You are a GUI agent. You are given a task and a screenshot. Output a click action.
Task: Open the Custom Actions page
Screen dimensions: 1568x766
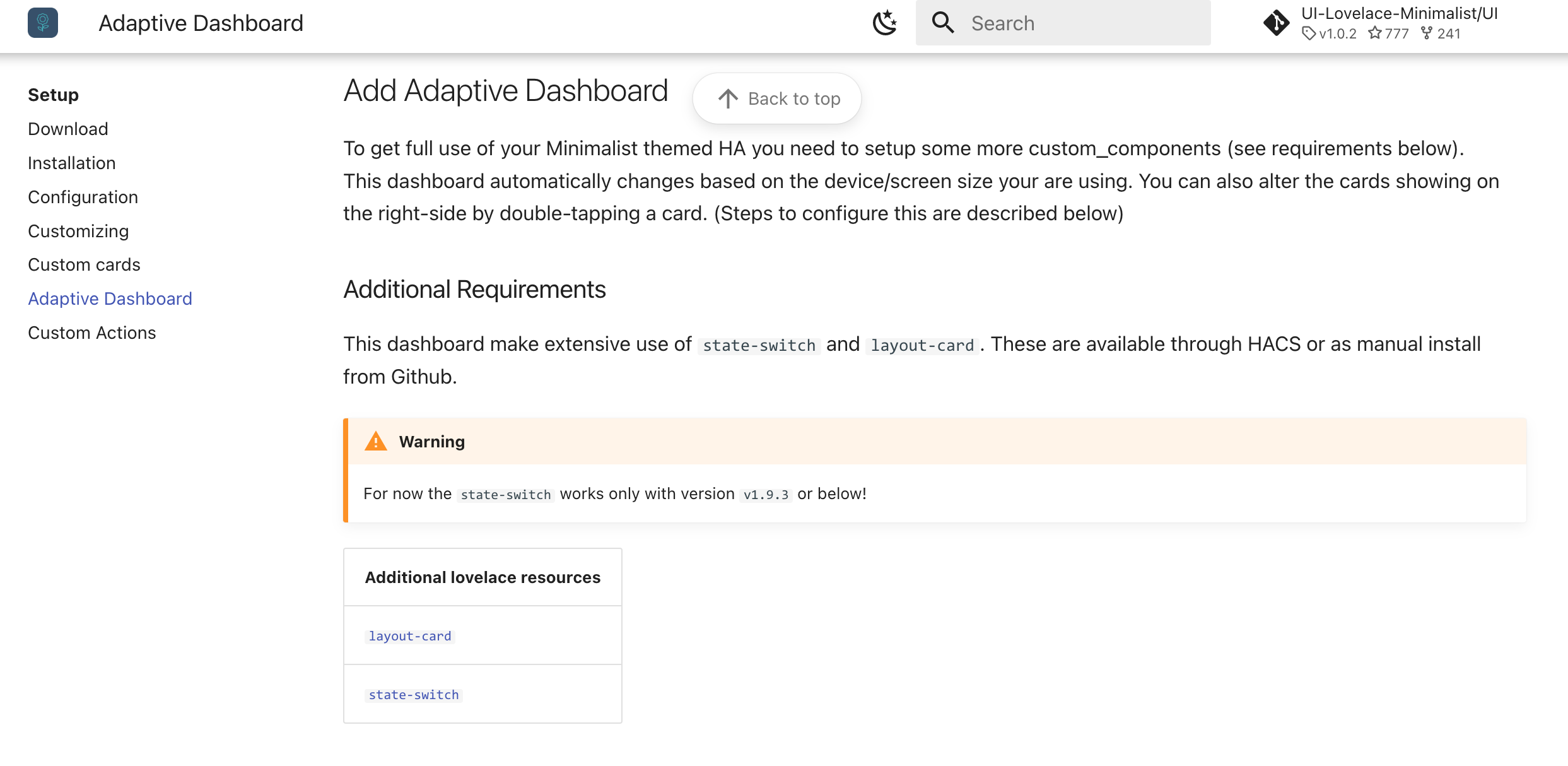[x=91, y=333]
